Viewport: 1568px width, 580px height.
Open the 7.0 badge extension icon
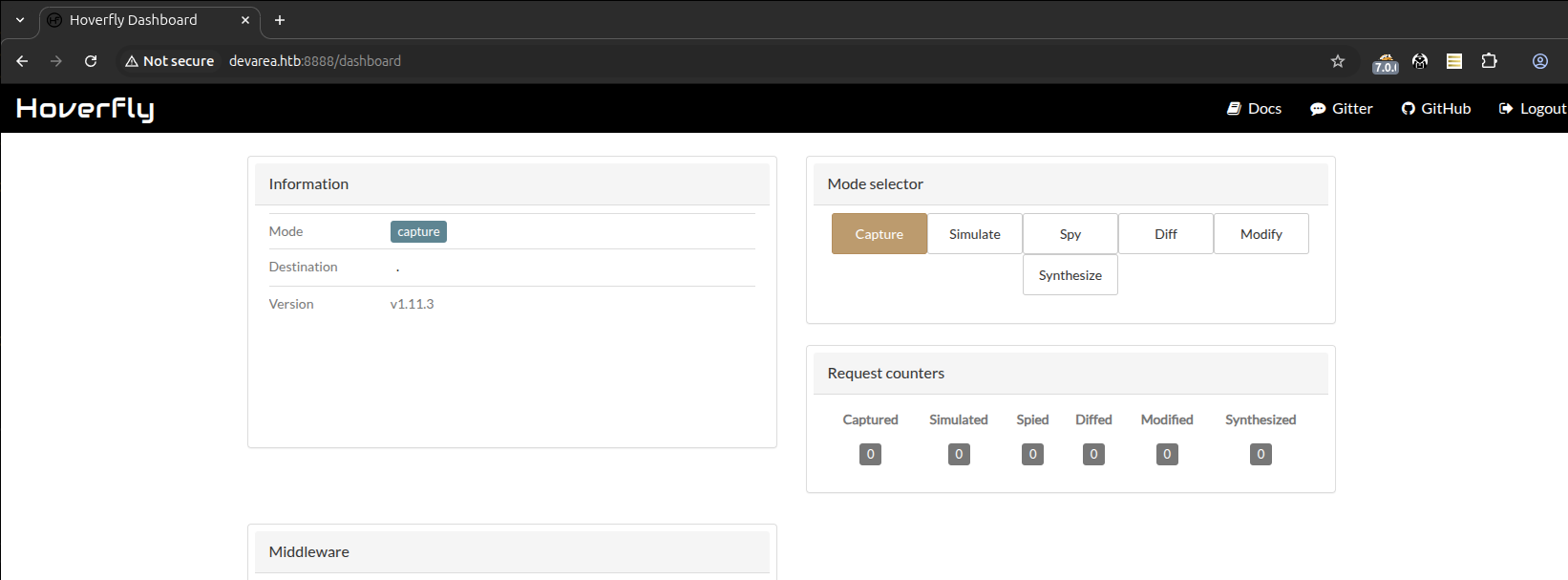pyautogui.click(x=1386, y=63)
